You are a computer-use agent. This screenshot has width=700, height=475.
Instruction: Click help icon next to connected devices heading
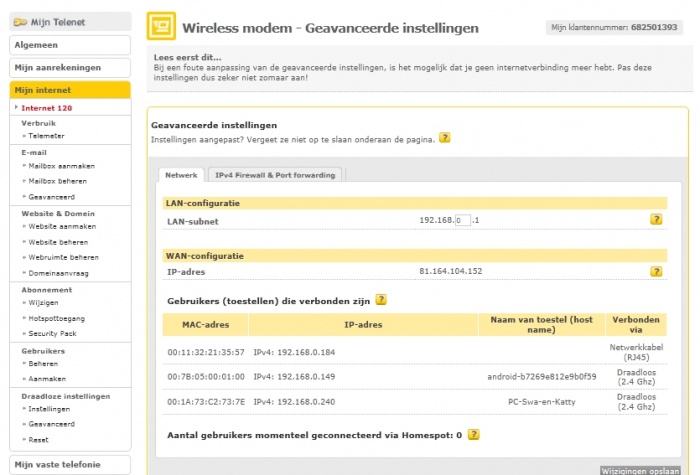point(381,299)
